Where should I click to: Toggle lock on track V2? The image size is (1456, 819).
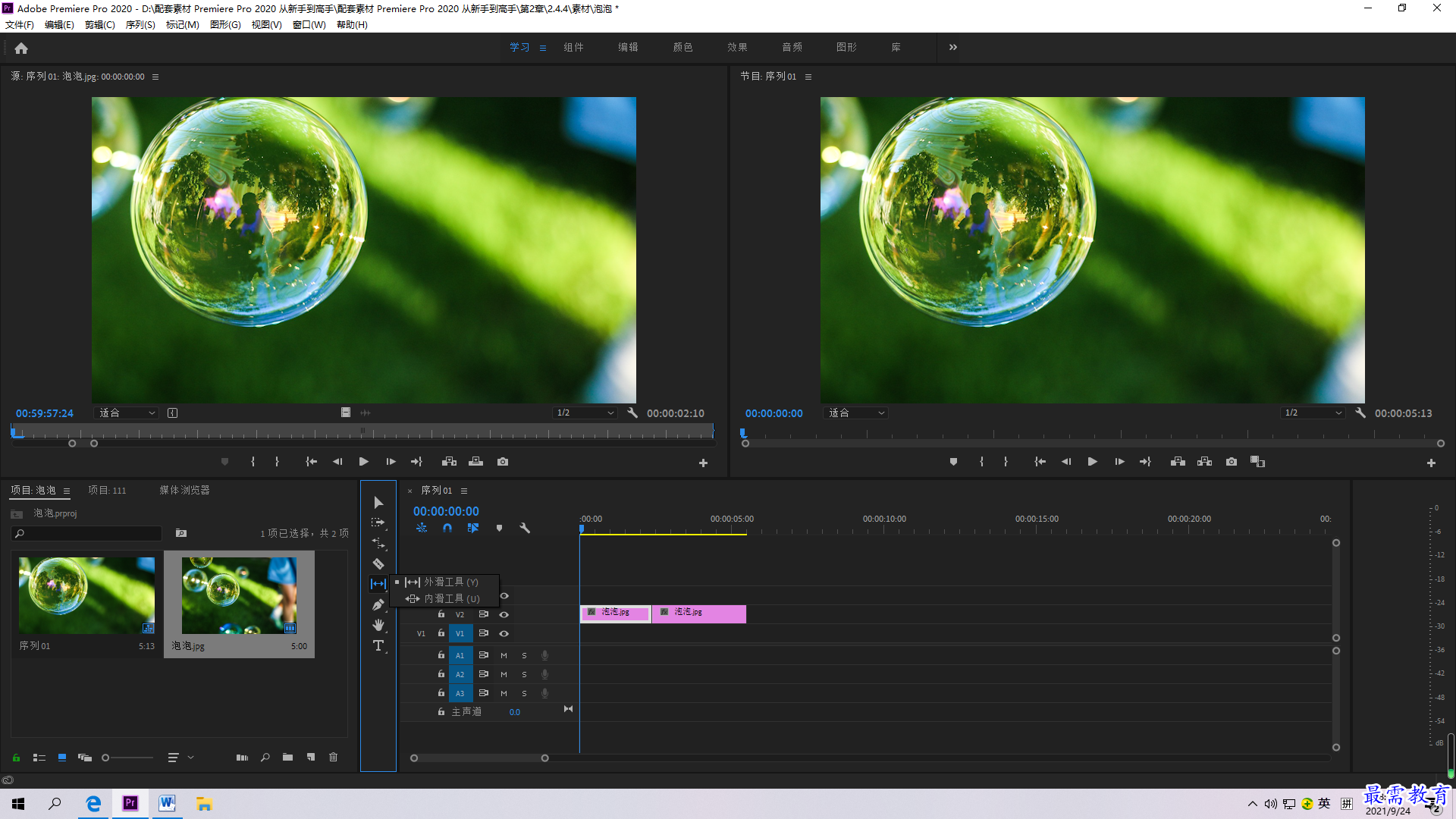441,615
